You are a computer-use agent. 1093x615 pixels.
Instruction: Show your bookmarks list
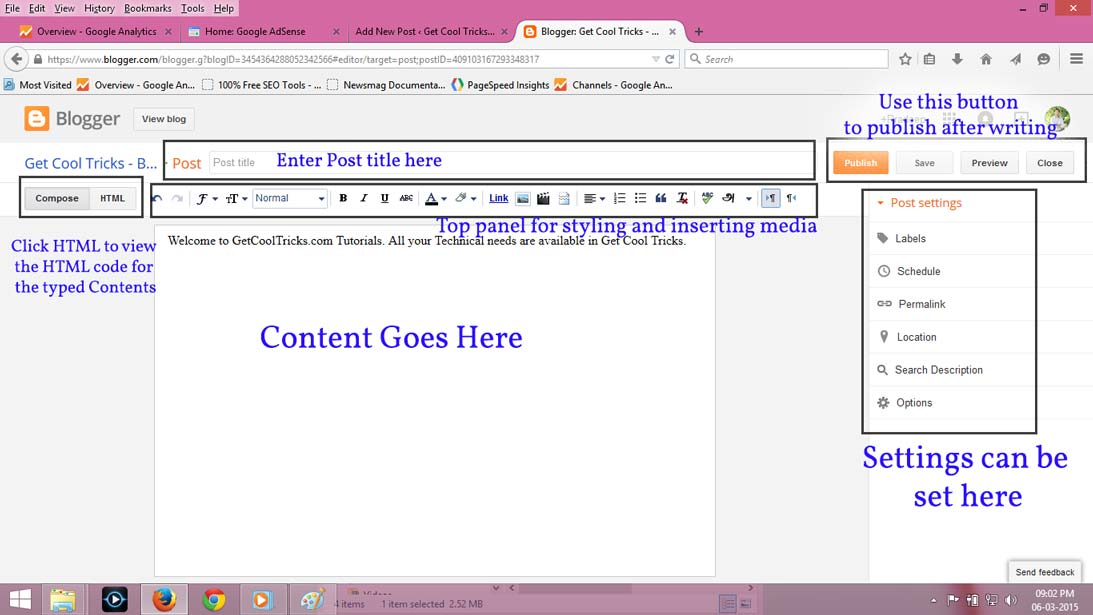(x=929, y=59)
